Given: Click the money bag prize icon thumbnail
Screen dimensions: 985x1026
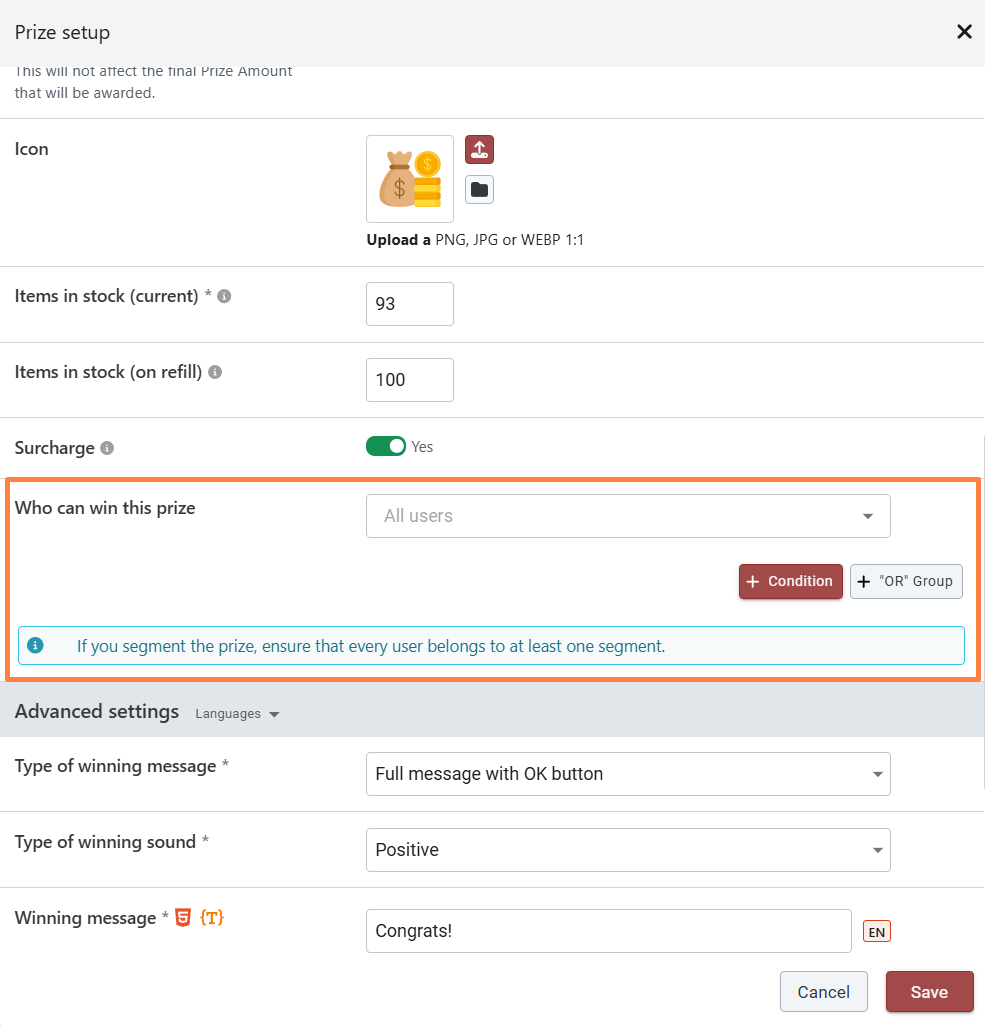Looking at the screenshot, I should pyautogui.click(x=410, y=179).
